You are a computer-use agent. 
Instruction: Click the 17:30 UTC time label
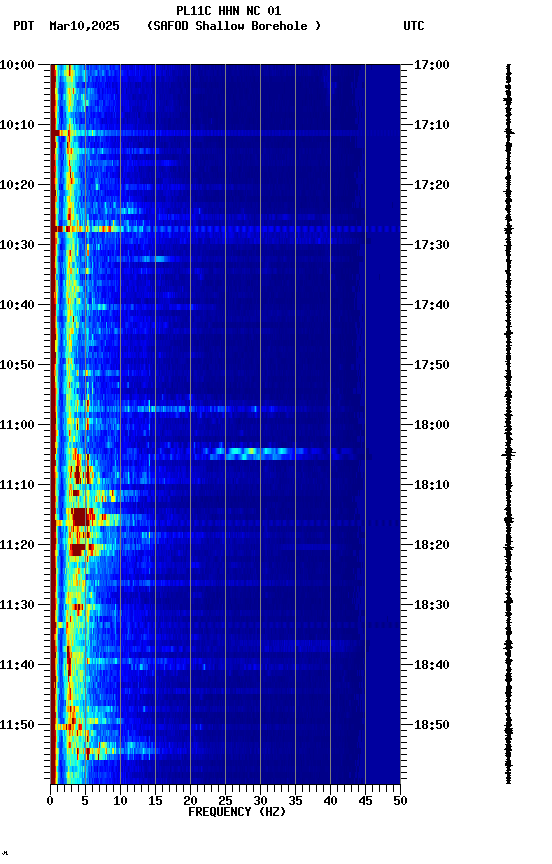(432, 245)
